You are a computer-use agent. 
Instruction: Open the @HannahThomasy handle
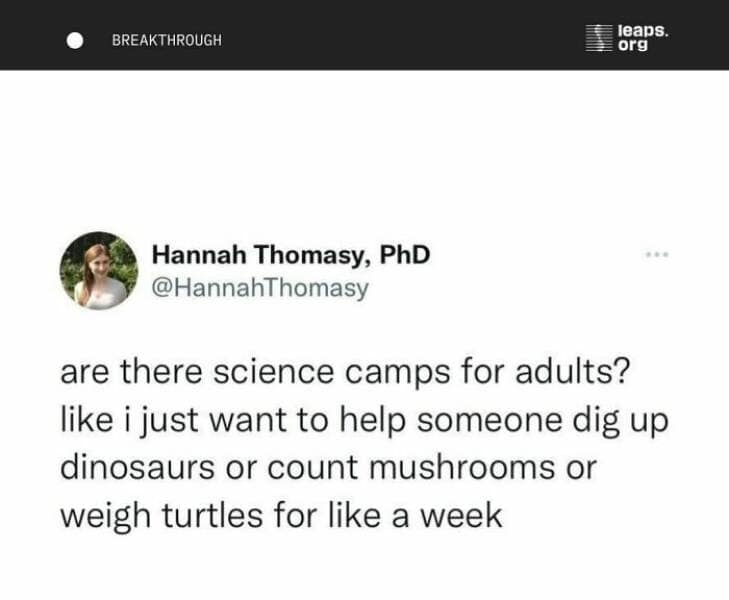click(x=260, y=289)
